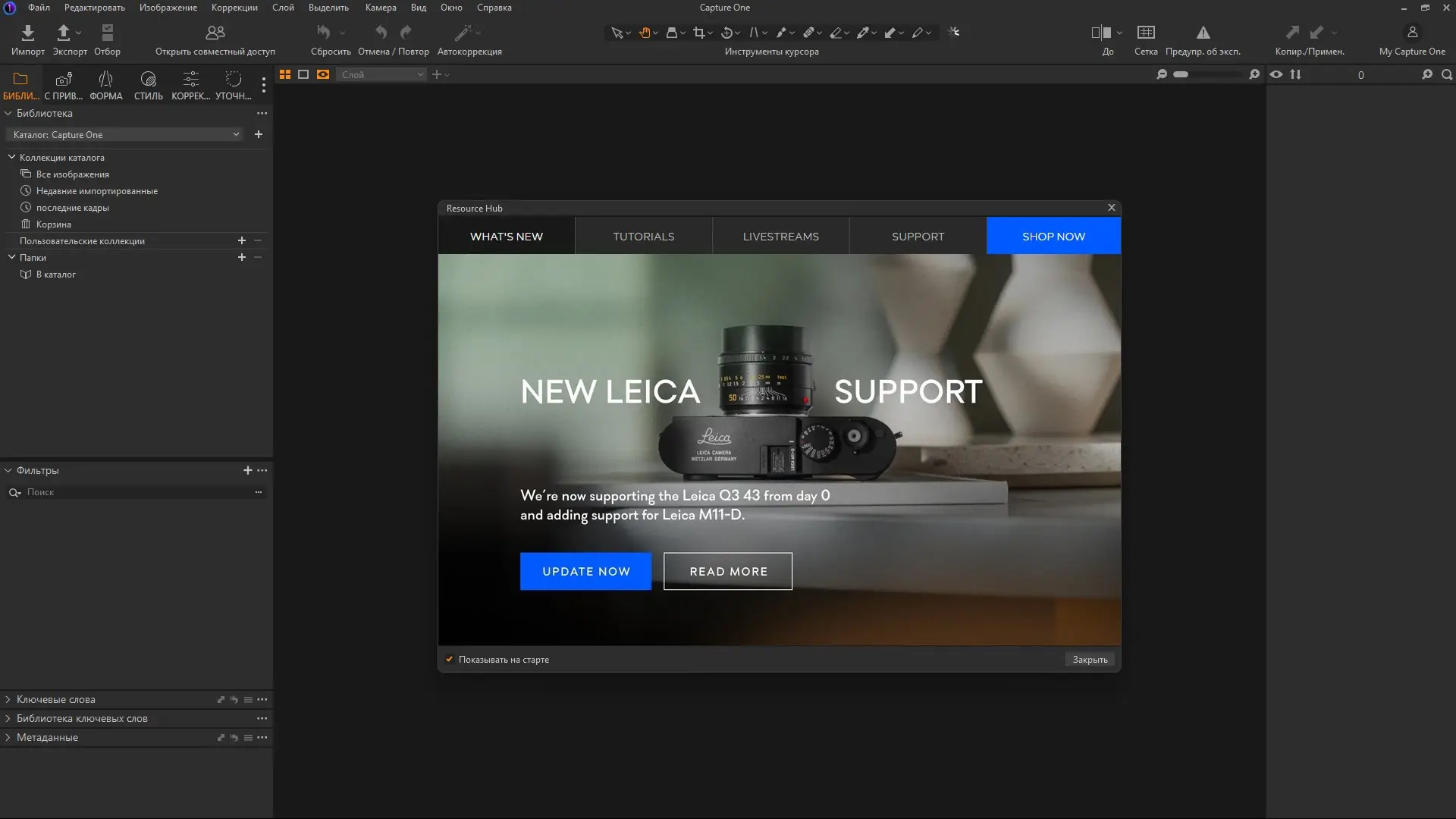The width and height of the screenshot is (1456, 819).
Task: Click the Export icon
Action: [x=64, y=33]
